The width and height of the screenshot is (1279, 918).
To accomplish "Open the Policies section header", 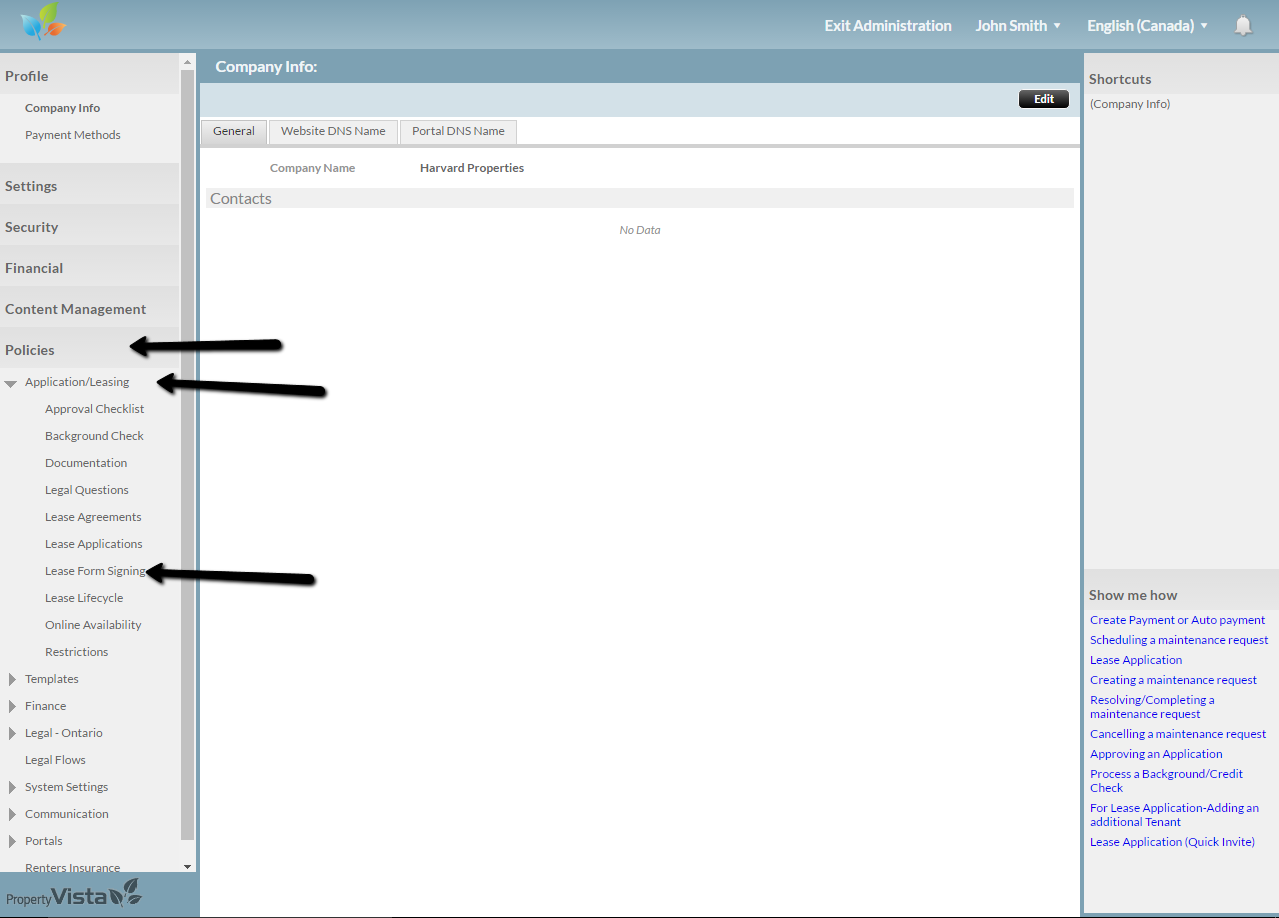I will click(x=30, y=350).
